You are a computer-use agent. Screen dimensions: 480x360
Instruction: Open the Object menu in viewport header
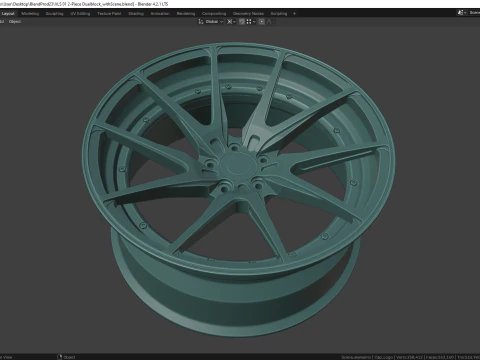[x=15, y=22]
